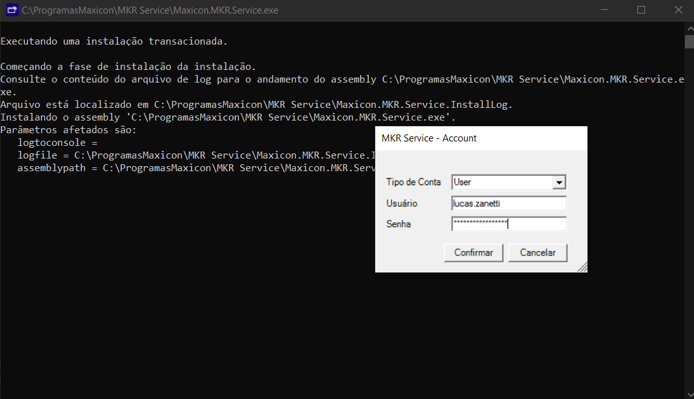
Task: Open the Tipo de Conta dropdown arrow
Action: 559,182
